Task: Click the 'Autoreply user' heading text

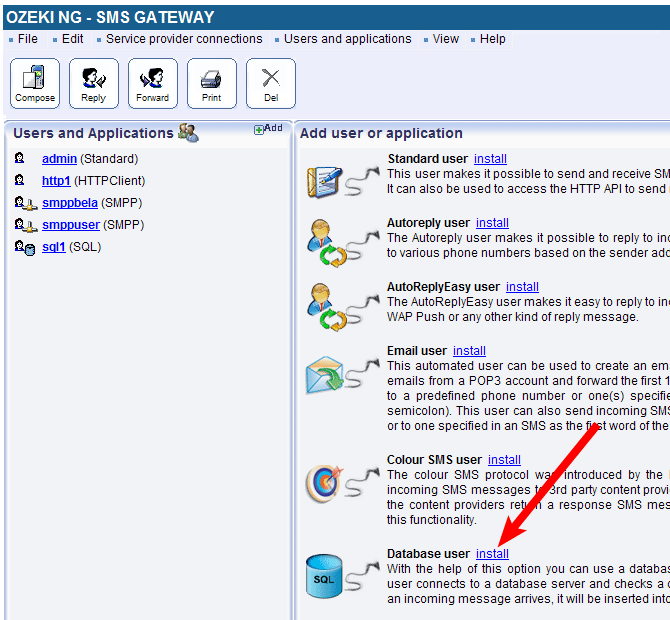Action: pyautogui.click(x=428, y=223)
